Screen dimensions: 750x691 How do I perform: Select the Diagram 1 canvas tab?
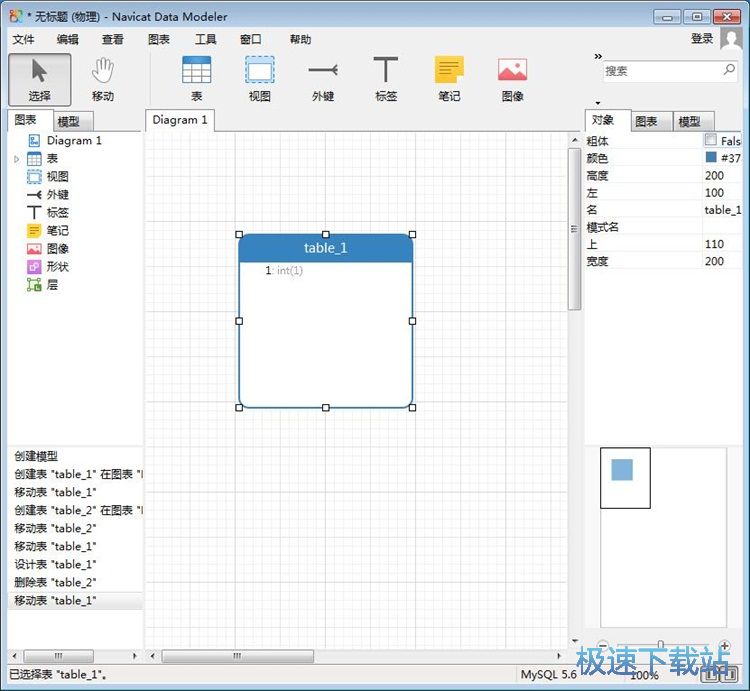click(180, 120)
